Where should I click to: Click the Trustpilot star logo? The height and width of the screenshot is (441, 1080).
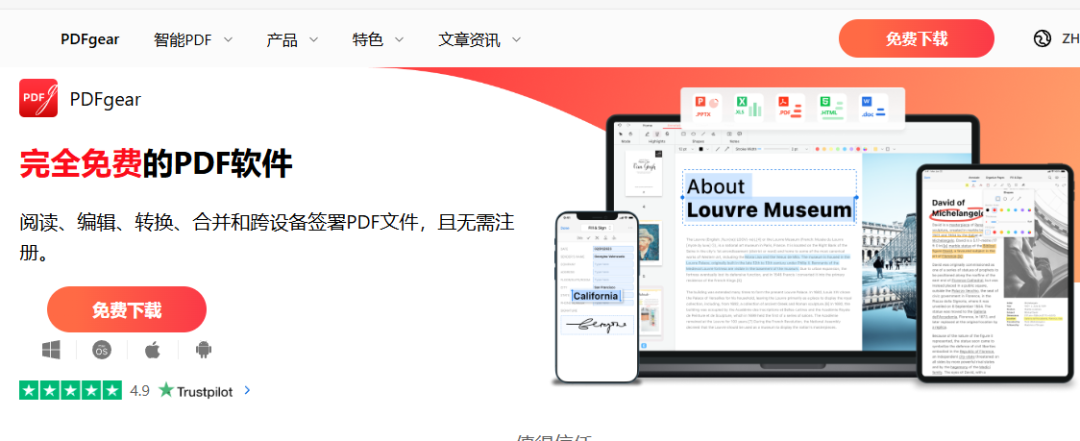pos(166,390)
